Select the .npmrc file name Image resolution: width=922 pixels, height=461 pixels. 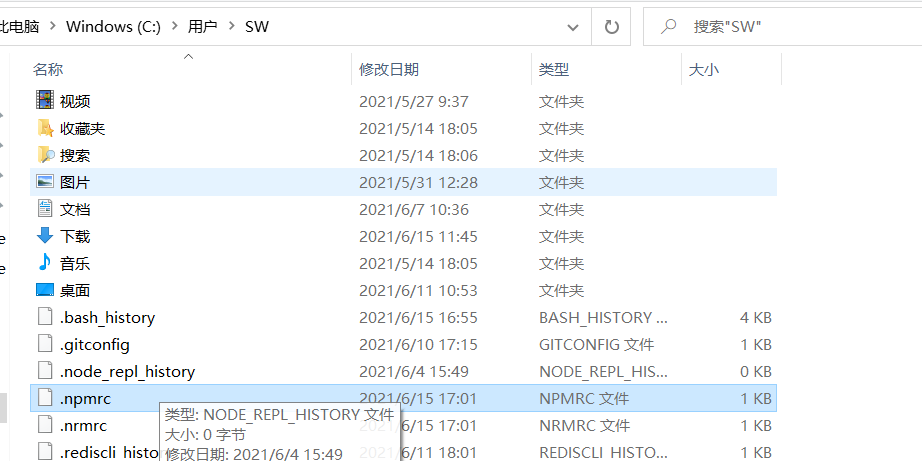(85, 399)
